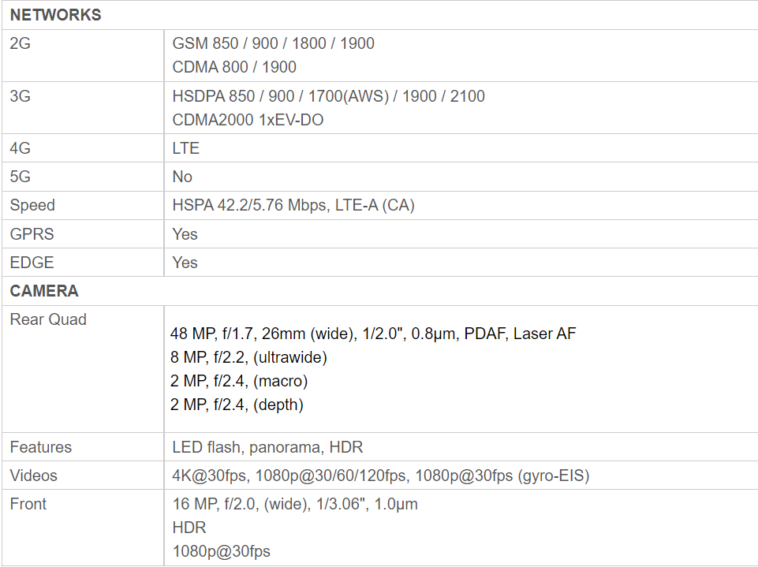Click the Rear Quad row label

(x=48, y=320)
